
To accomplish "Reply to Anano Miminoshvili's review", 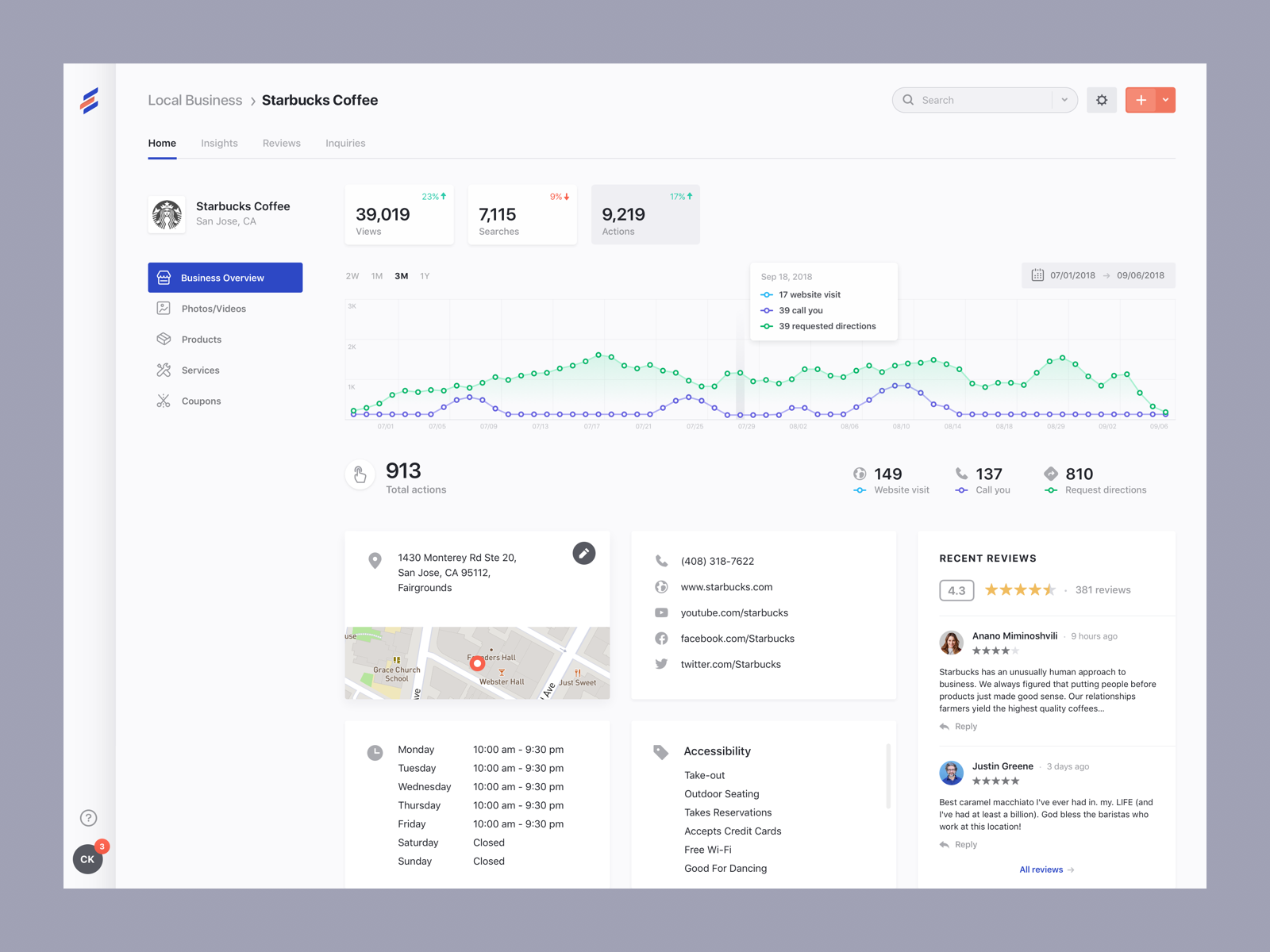I will tap(959, 727).
